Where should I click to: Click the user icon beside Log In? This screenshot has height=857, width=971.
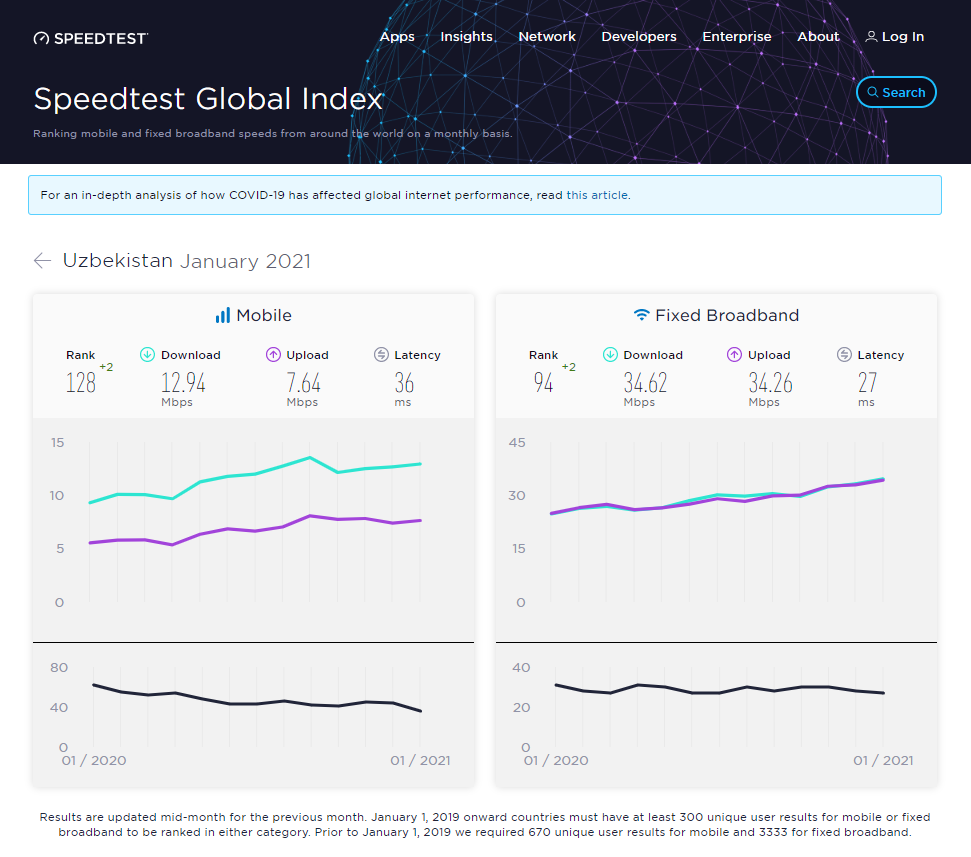871,37
